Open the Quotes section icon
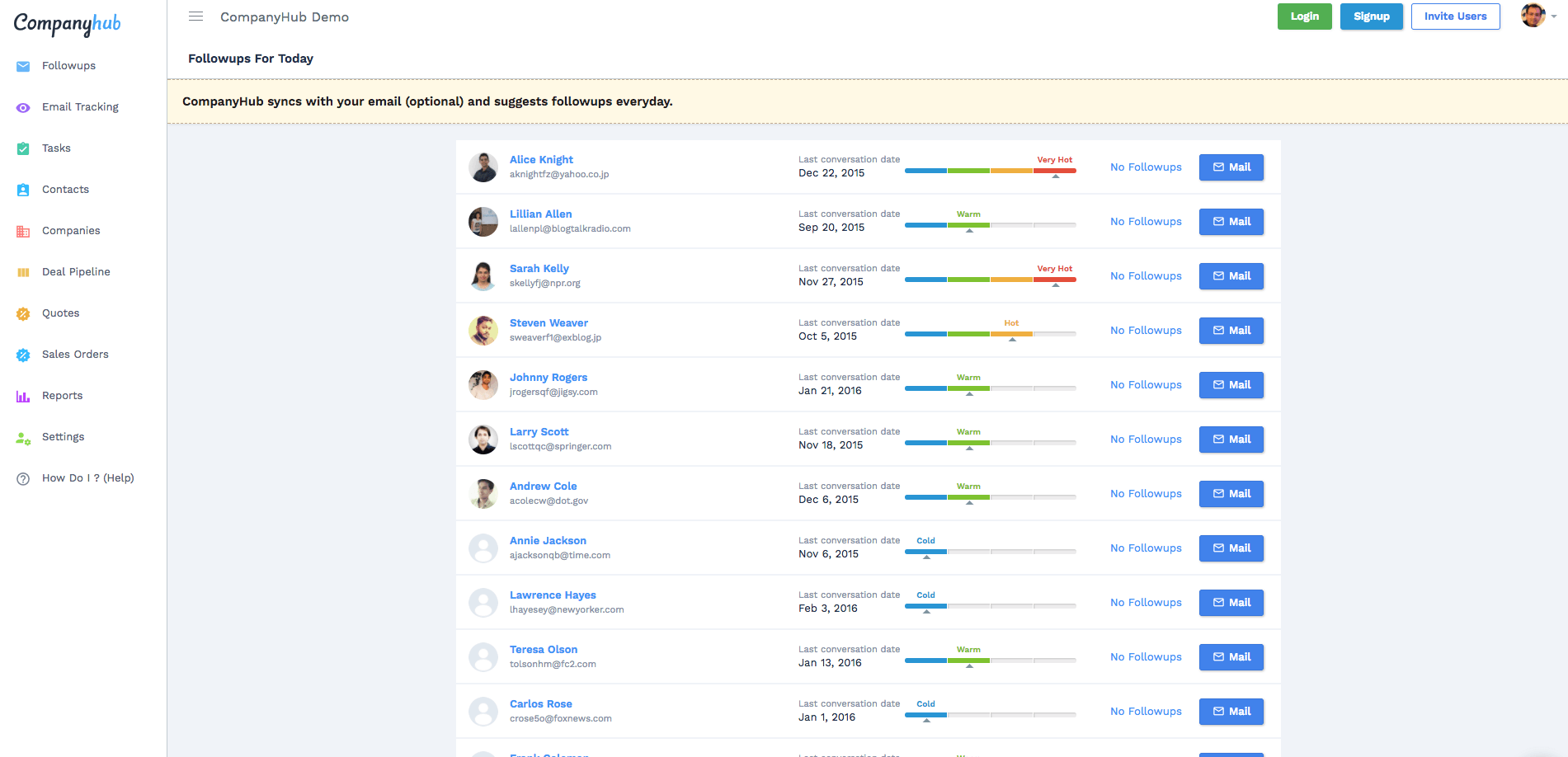The image size is (1568, 757). pos(23,313)
